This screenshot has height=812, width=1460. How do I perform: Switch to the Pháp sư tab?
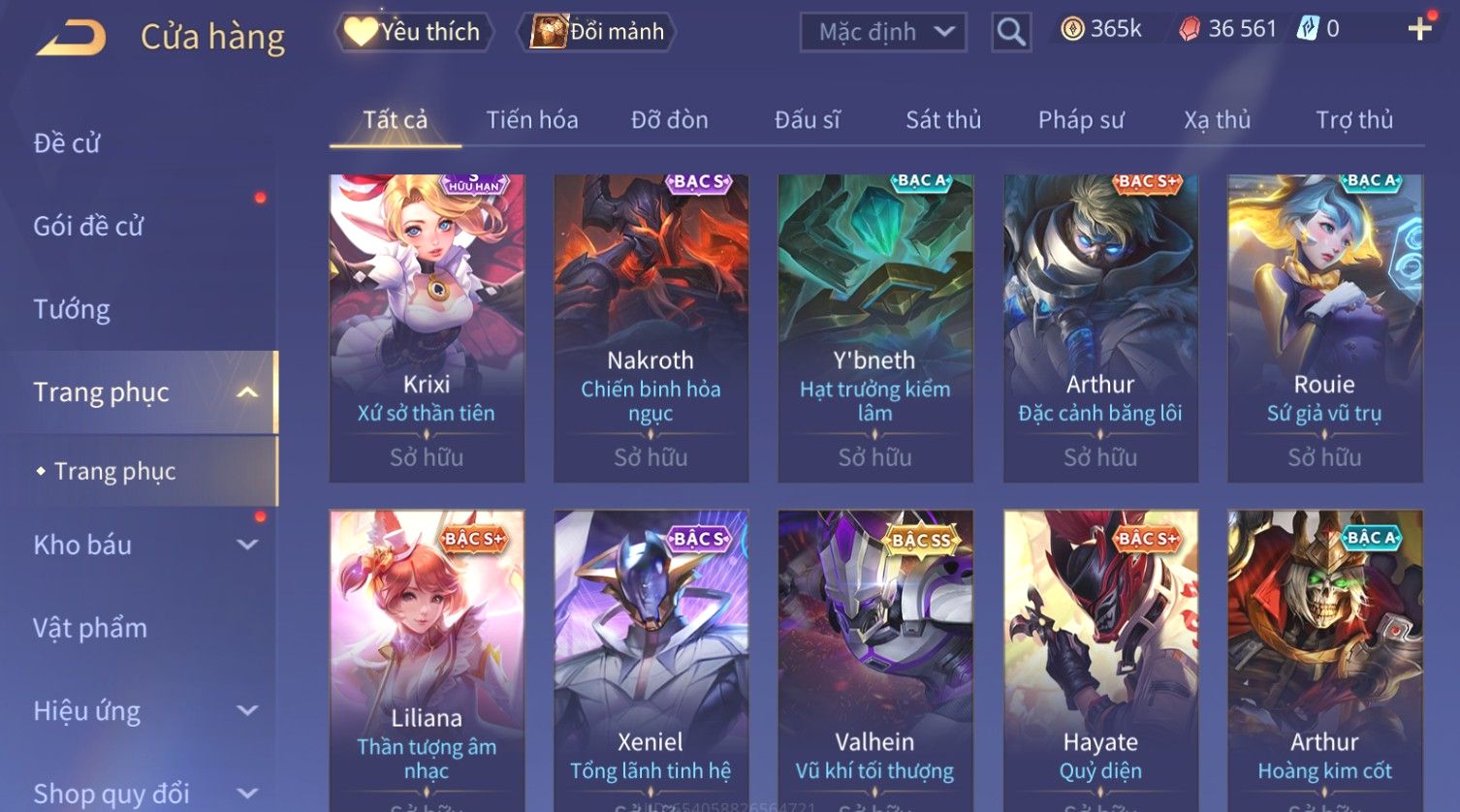click(x=1081, y=120)
